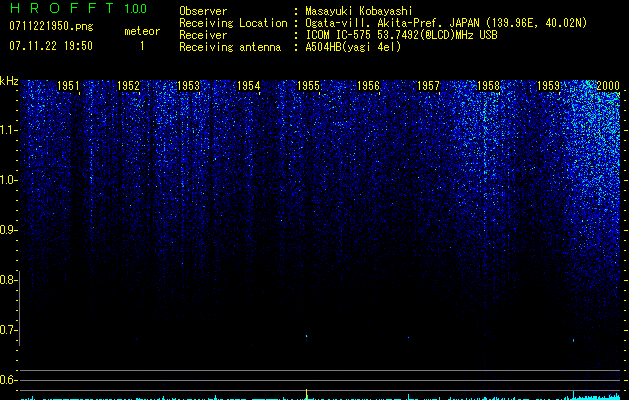
Task: Click the 1952 time axis label
Action: click(x=128, y=86)
